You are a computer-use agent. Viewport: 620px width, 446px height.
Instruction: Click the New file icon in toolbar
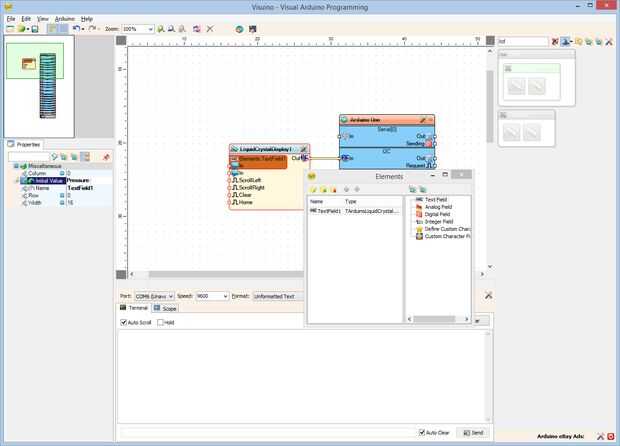[x=10, y=29]
